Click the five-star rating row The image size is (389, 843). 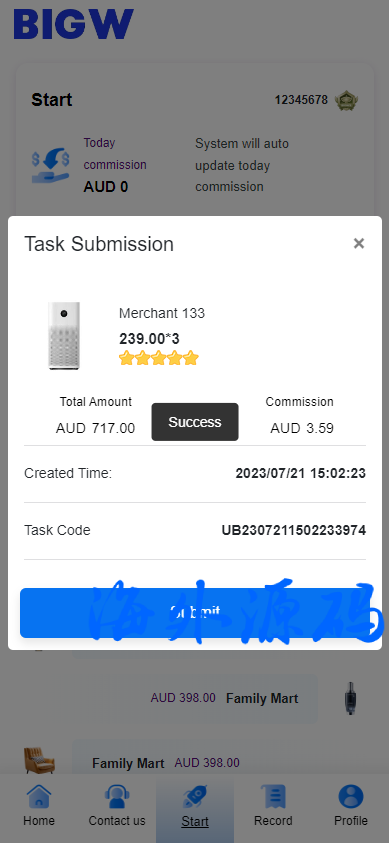159,358
